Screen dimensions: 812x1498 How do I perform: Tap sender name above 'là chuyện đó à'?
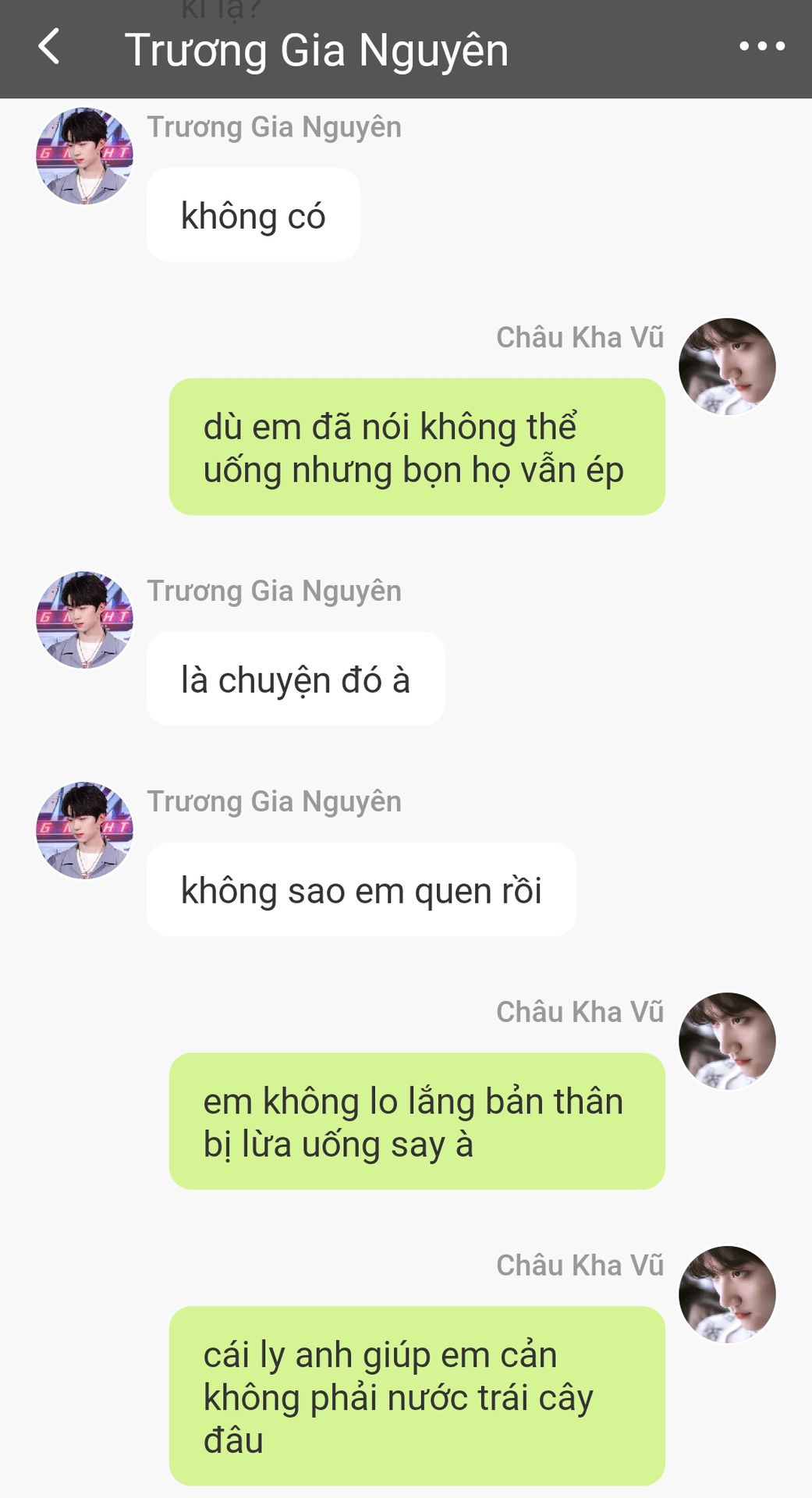[275, 591]
